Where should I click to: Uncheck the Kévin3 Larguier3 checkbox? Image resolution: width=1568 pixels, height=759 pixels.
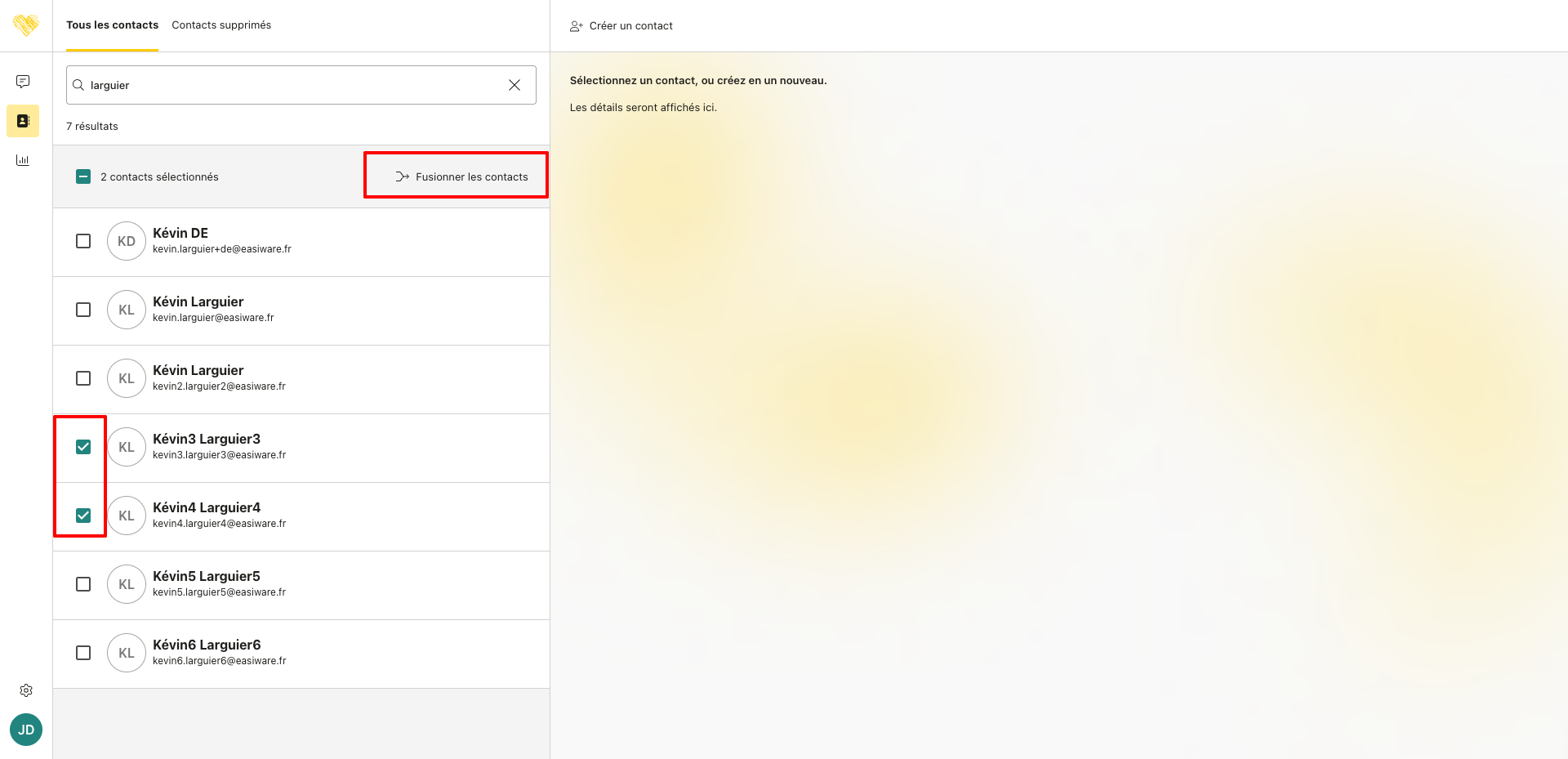point(83,447)
